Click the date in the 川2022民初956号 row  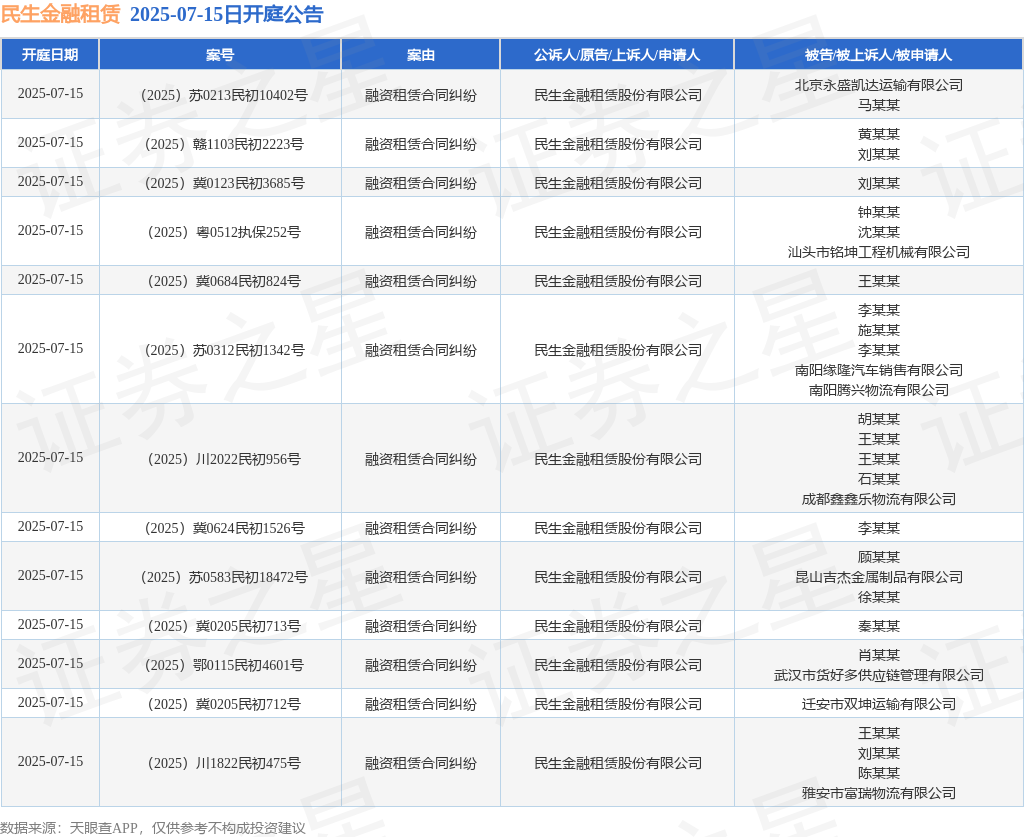(50, 458)
